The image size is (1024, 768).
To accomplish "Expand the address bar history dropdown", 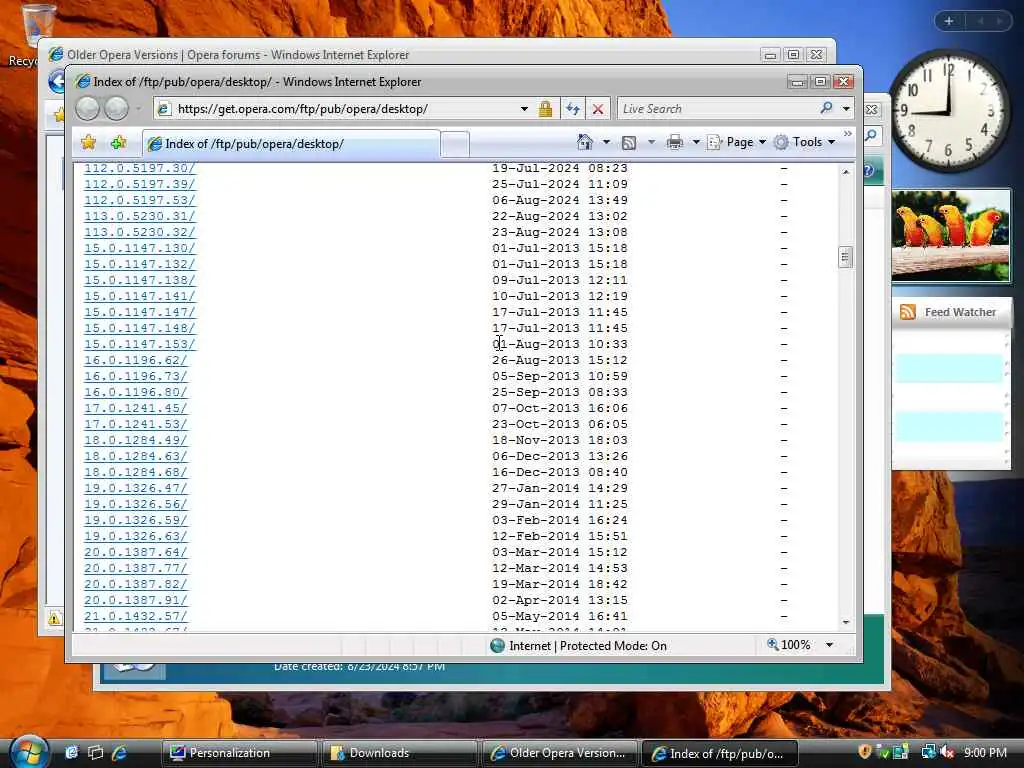I will click(x=524, y=109).
